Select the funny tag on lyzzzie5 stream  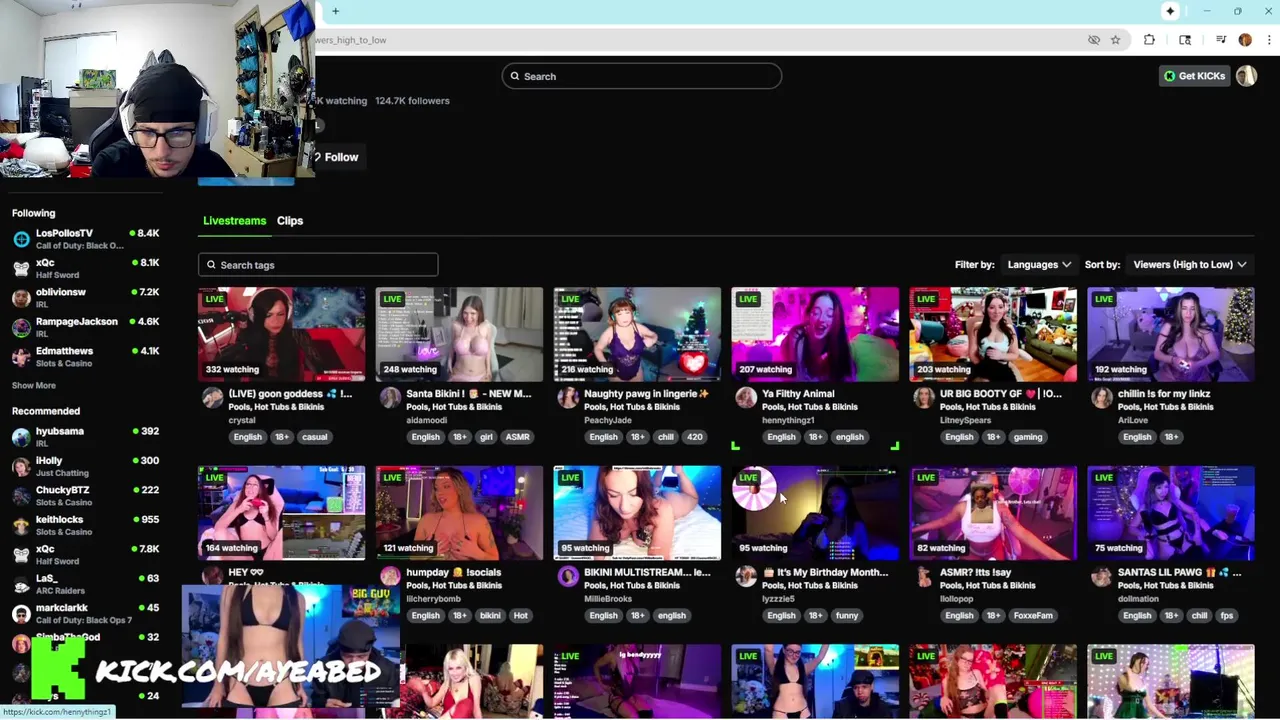tap(847, 616)
